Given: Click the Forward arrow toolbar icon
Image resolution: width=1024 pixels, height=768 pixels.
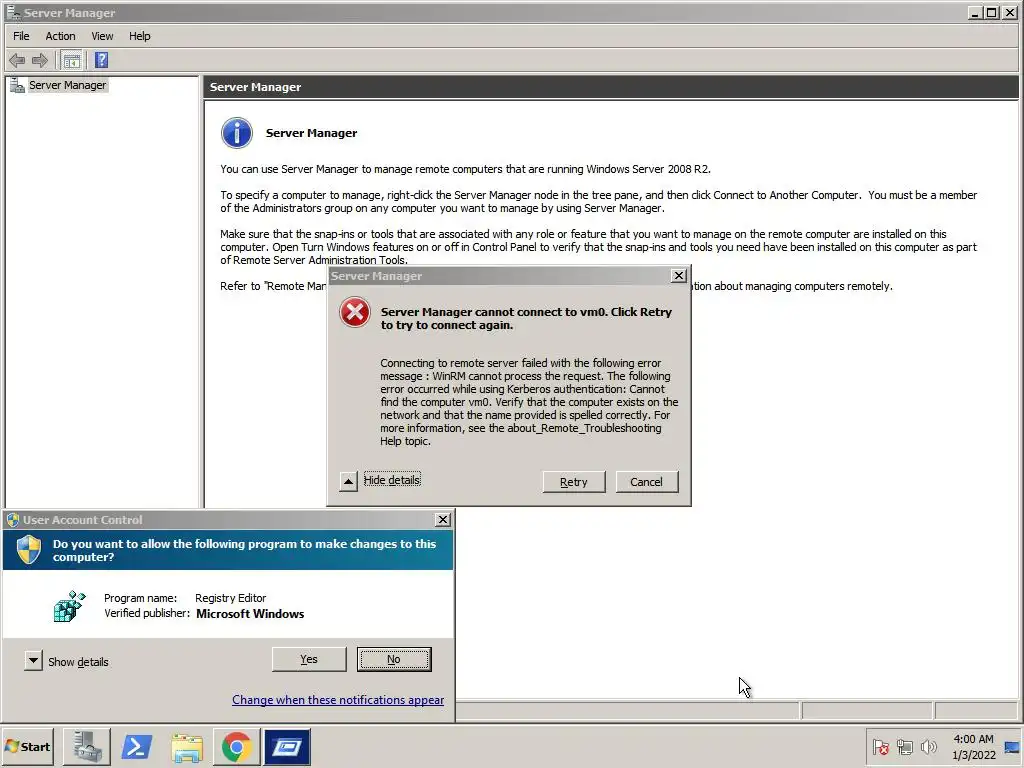Looking at the screenshot, I should point(40,61).
